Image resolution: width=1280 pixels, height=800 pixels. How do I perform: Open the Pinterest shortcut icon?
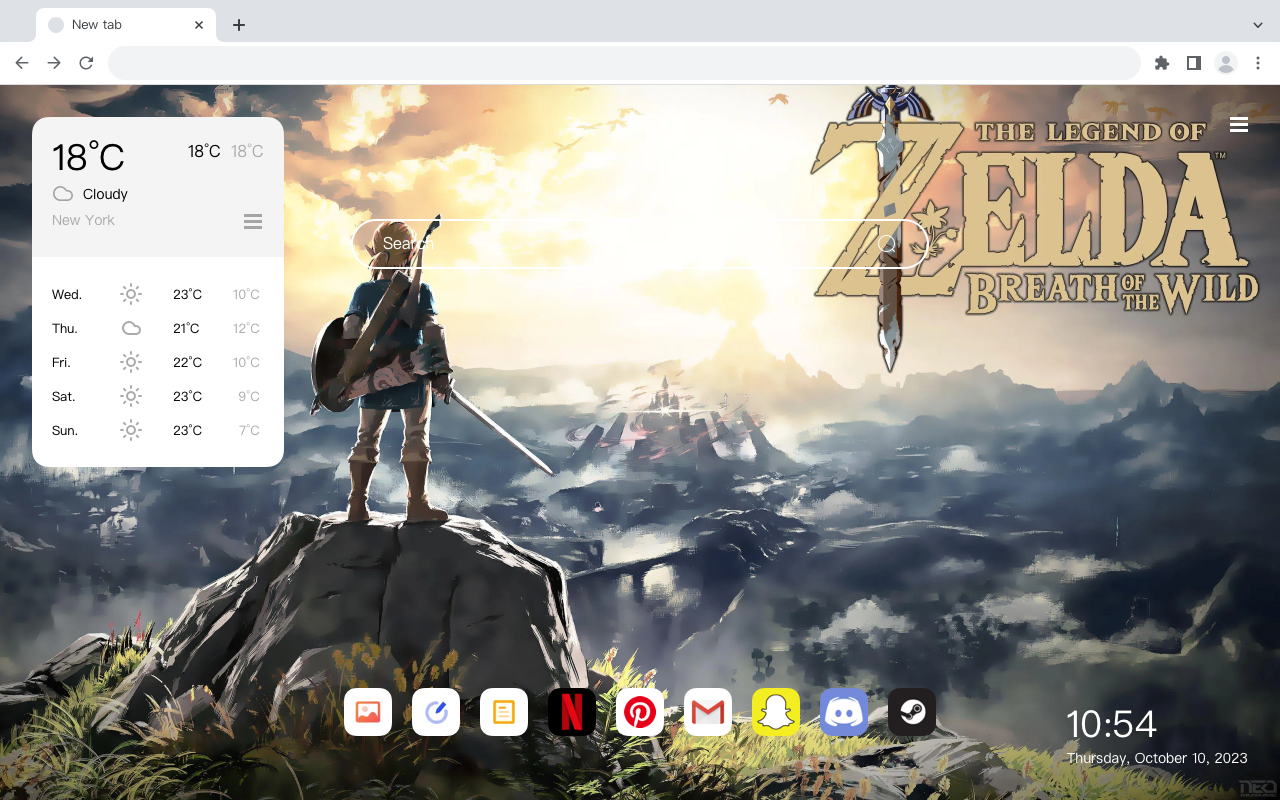click(x=640, y=712)
